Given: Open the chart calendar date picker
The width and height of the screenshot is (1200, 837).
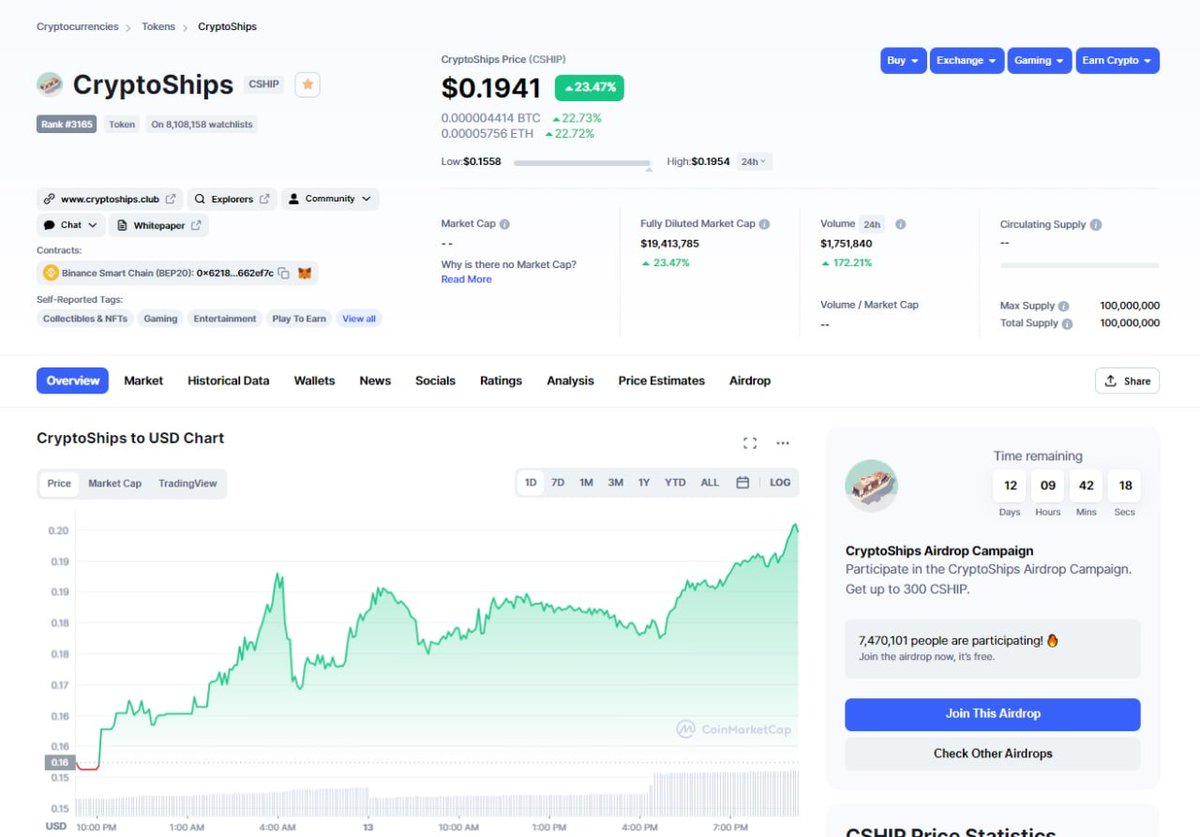Looking at the screenshot, I should 742,482.
